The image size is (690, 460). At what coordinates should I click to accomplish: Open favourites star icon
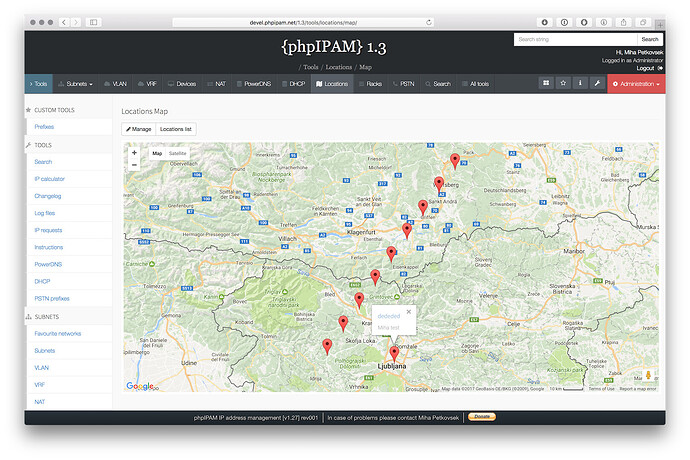click(563, 83)
